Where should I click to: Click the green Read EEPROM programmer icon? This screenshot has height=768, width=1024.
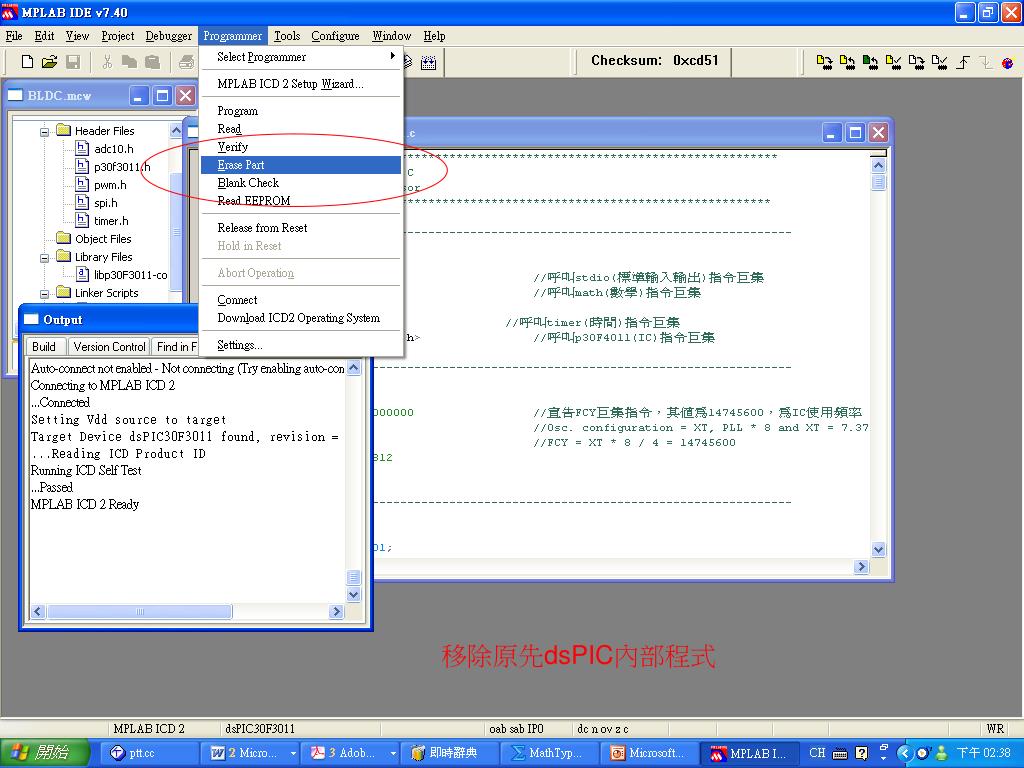click(870, 62)
